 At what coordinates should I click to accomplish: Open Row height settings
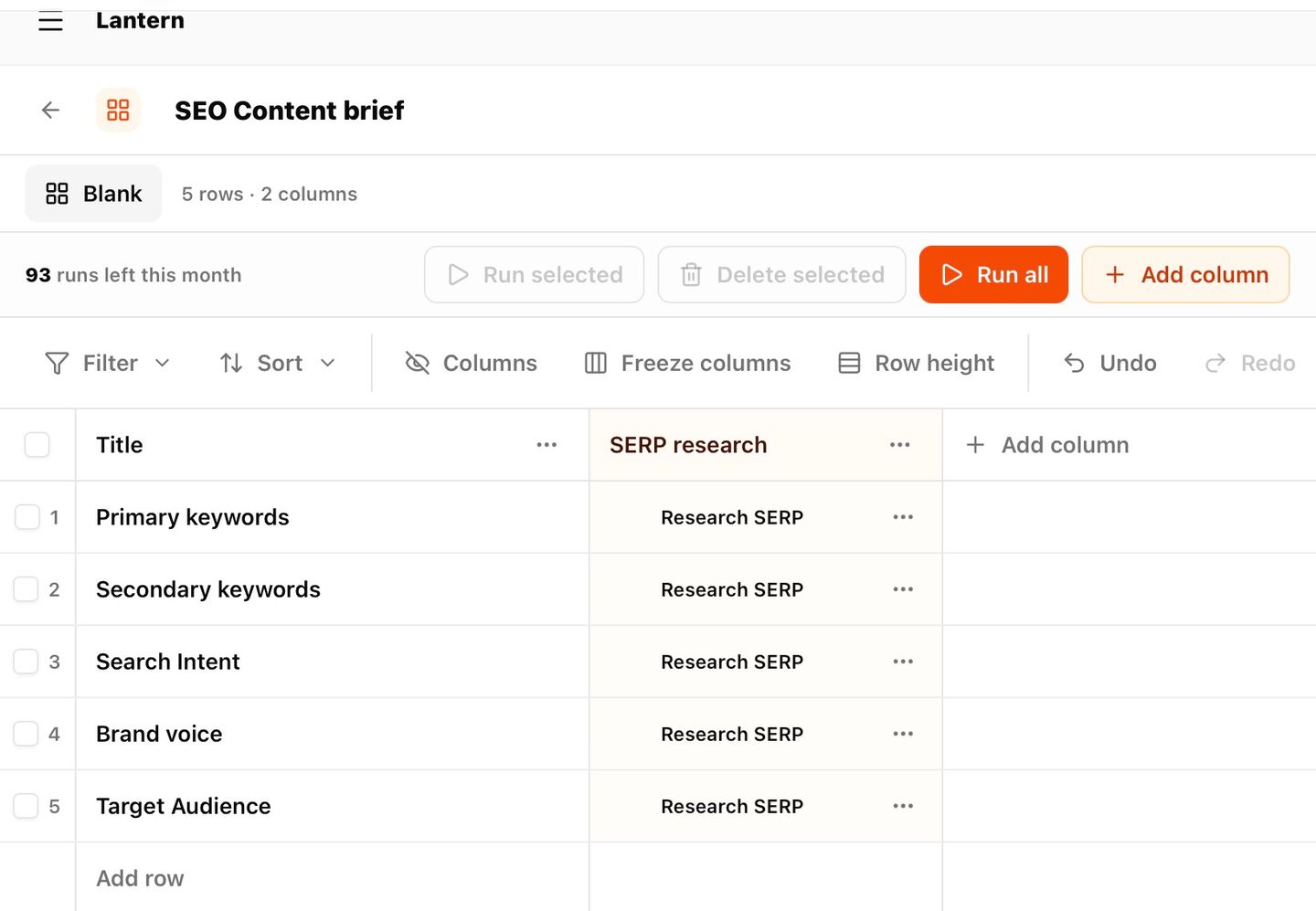tap(916, 364)
